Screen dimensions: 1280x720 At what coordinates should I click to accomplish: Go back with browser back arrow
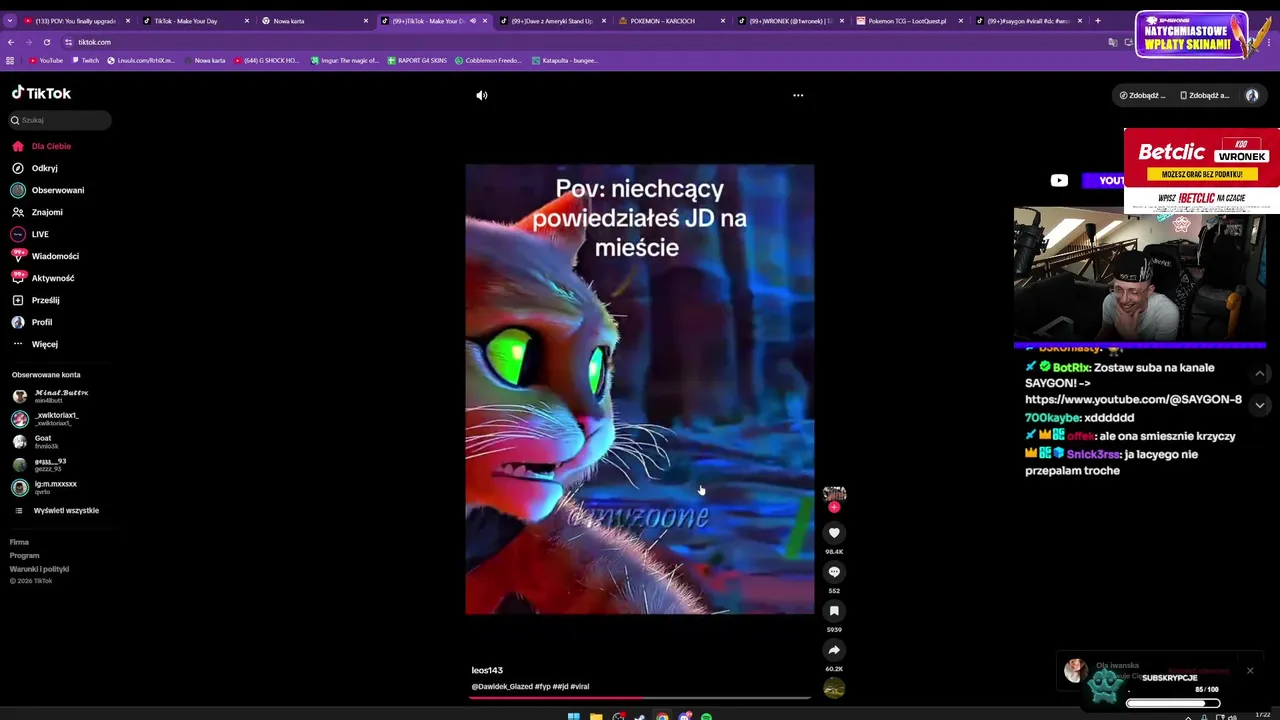coord(11,42)
